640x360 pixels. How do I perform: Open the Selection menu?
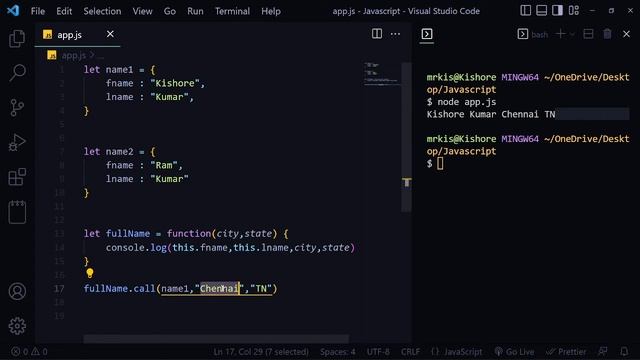(x=102, y=11)
